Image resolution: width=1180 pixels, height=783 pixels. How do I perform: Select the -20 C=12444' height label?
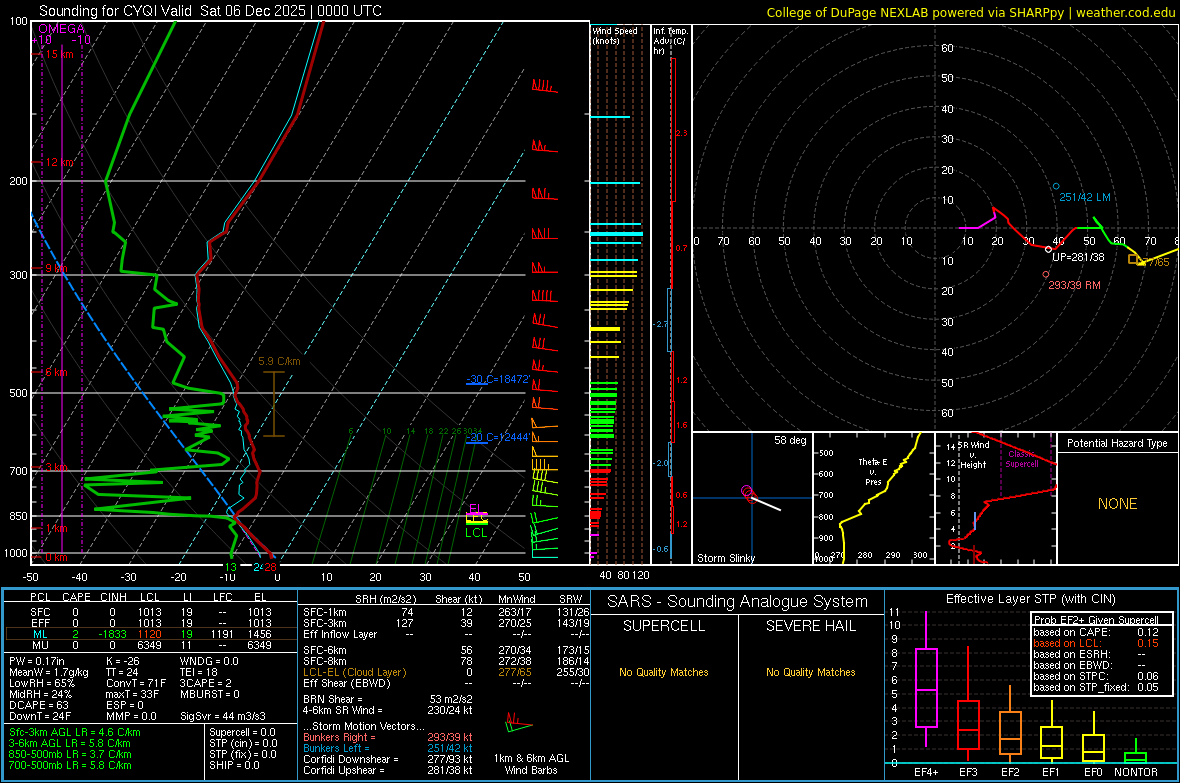coord(498,437)
